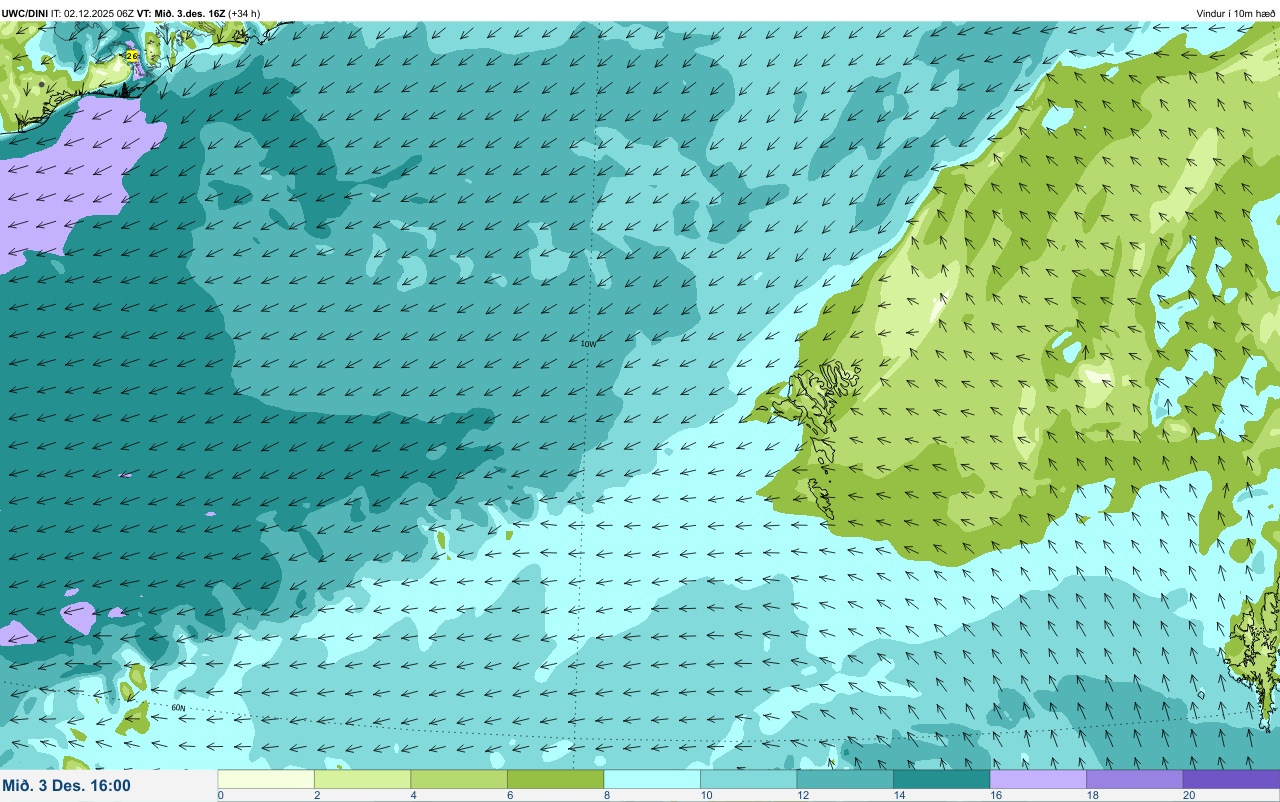1280x802 pixels.
Task: Select the 18–20 purple legend swatch
Action: [1135, 779]
